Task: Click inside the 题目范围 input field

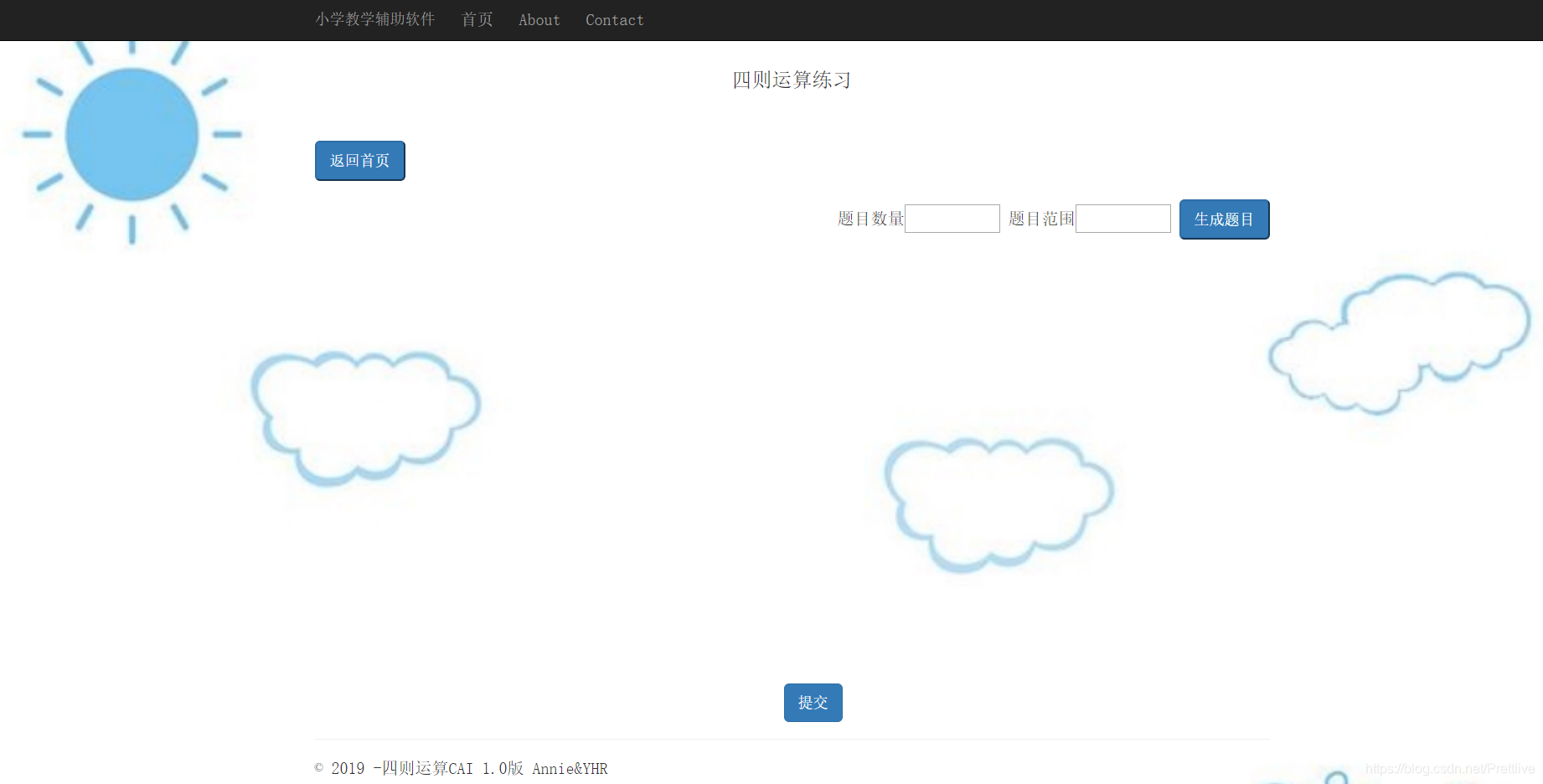Action: point(1122,218)
